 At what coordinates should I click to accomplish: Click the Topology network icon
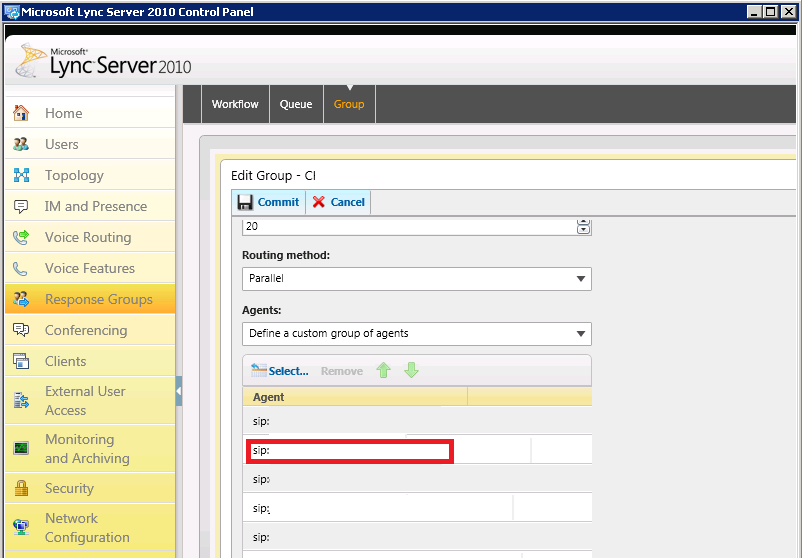pyautogui.click(x=21, y=175)
